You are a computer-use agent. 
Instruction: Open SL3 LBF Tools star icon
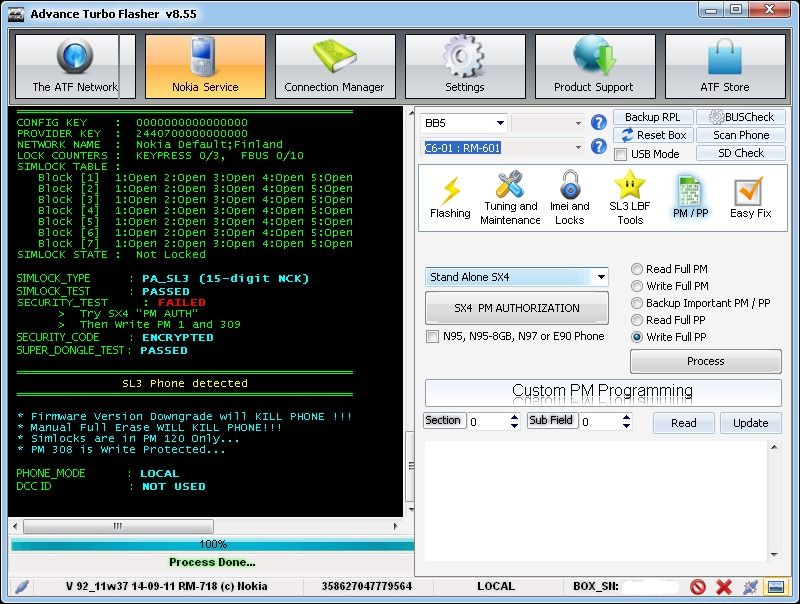click(x=630, y=185)
